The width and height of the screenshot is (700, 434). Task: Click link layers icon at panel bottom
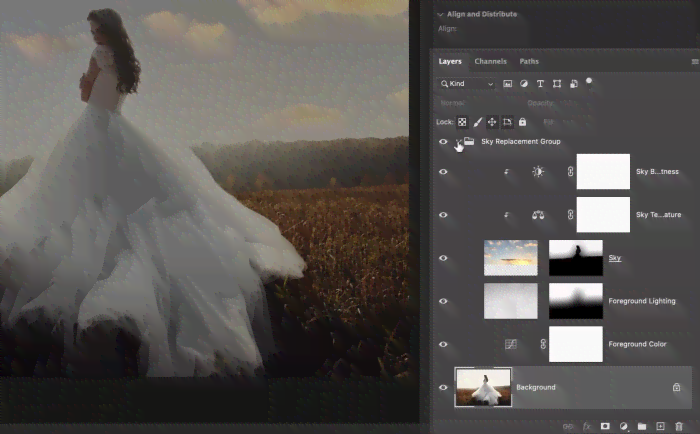[x=568, y=426]
